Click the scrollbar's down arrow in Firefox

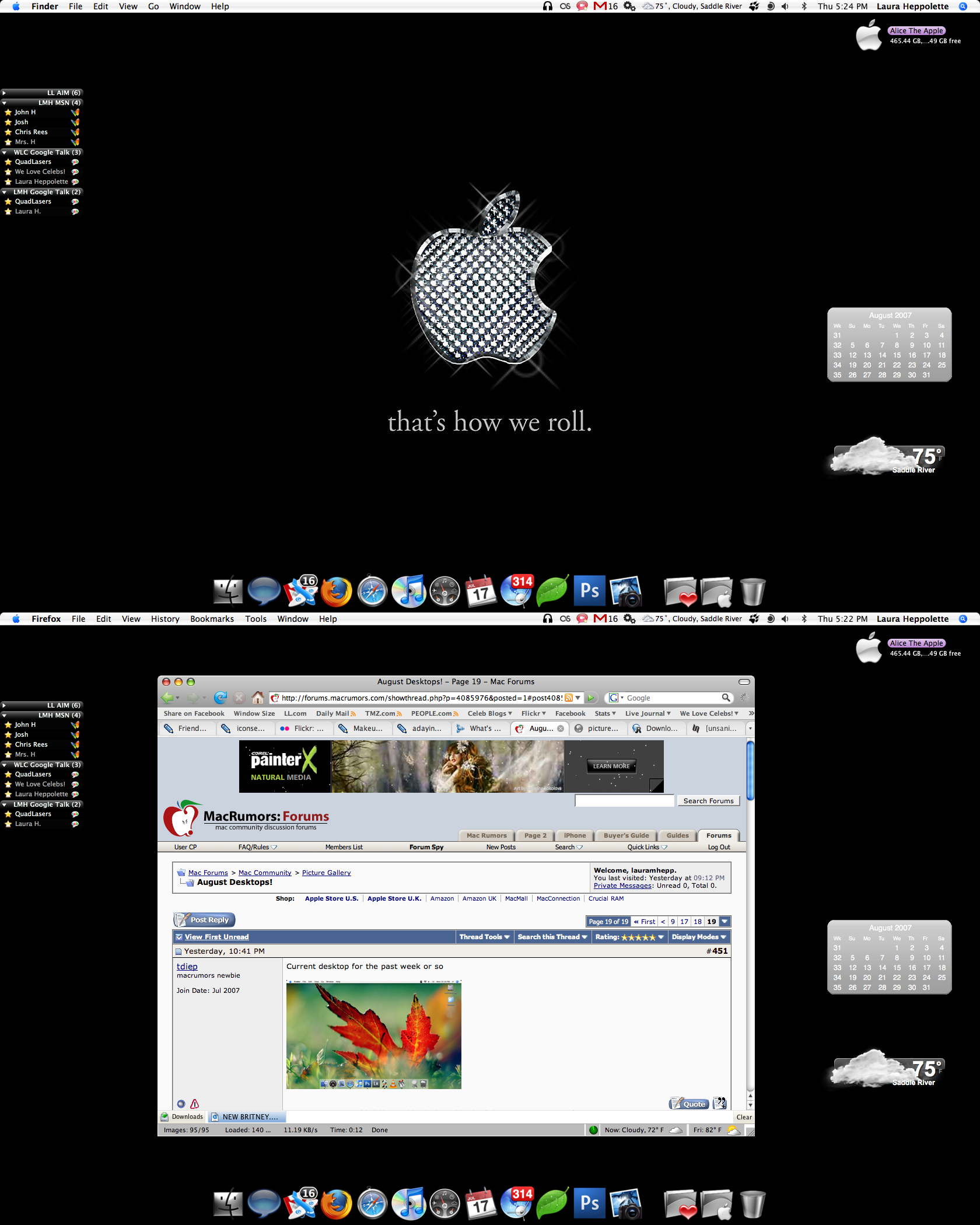point(750,1105)
